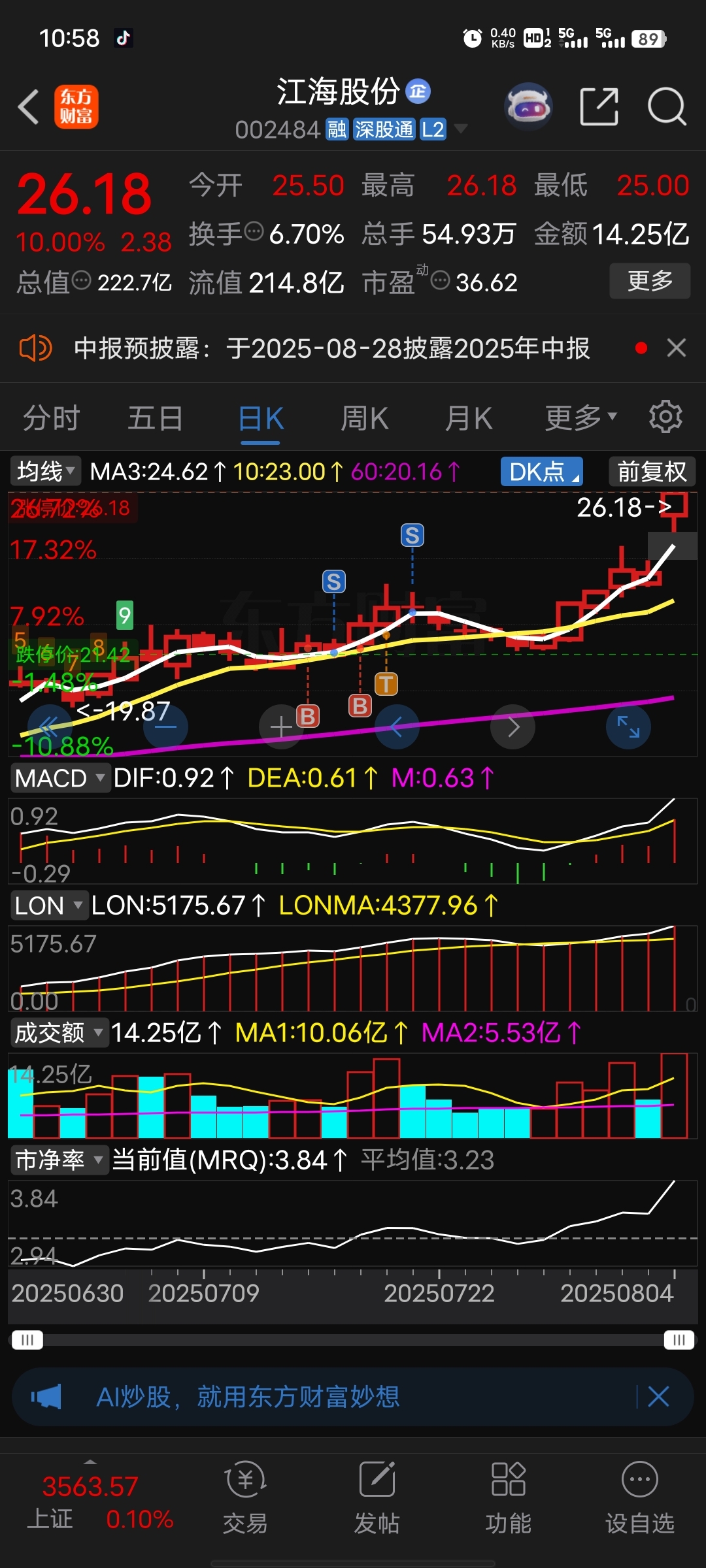Tap the 企 enterprise badge icon
This screenshot has width=706, height=1568.
(x=418, y=91)
